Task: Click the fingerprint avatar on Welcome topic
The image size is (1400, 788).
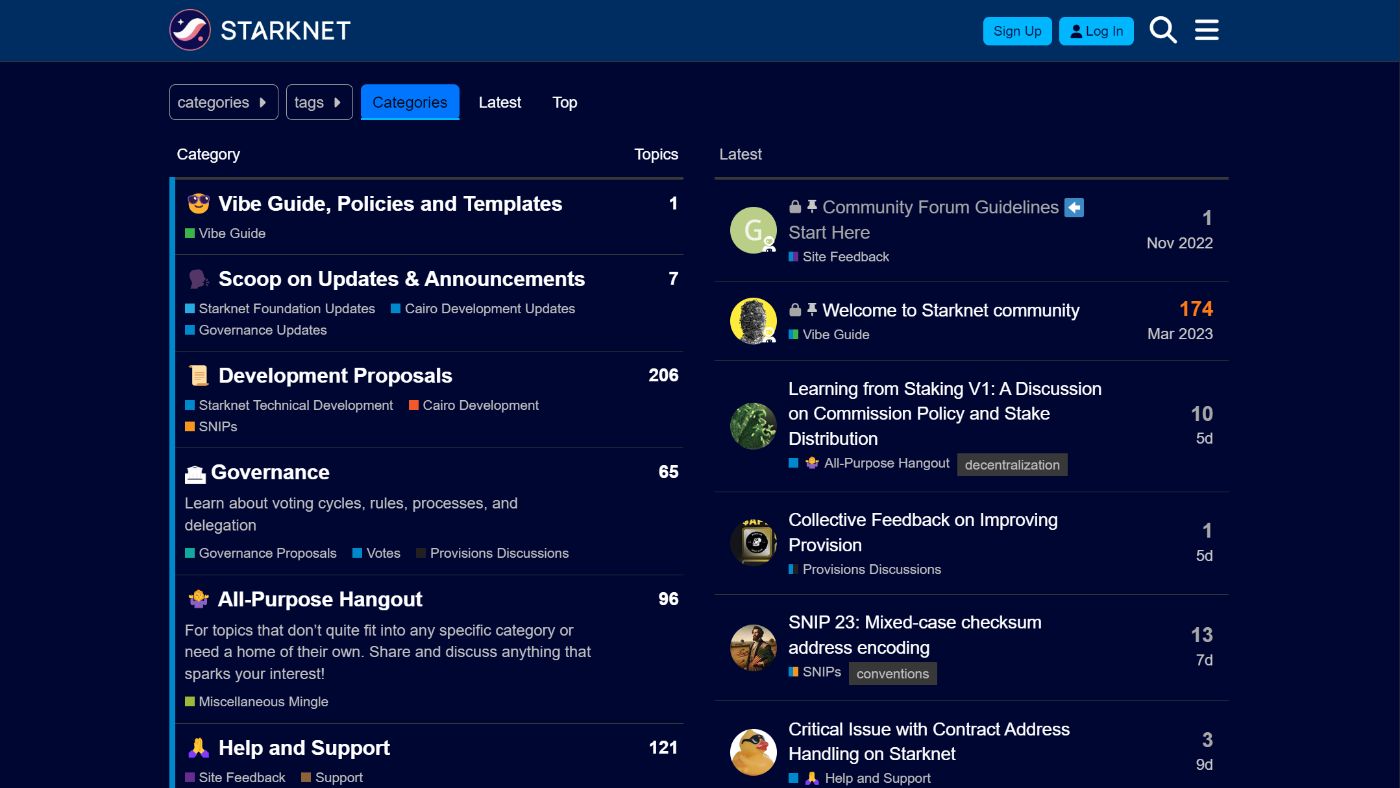Action: pos(753,321)
